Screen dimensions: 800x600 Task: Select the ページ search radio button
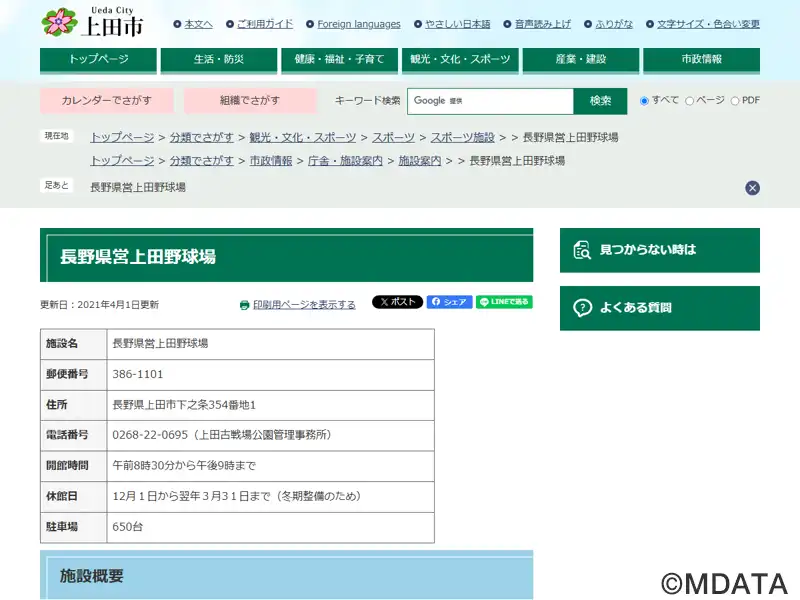pyautogui.click(x=690, y=101)
